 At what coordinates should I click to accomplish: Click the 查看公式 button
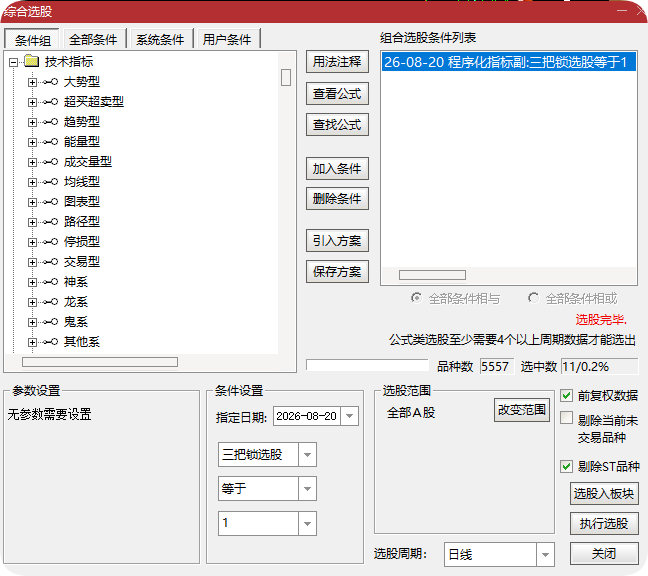337,94
